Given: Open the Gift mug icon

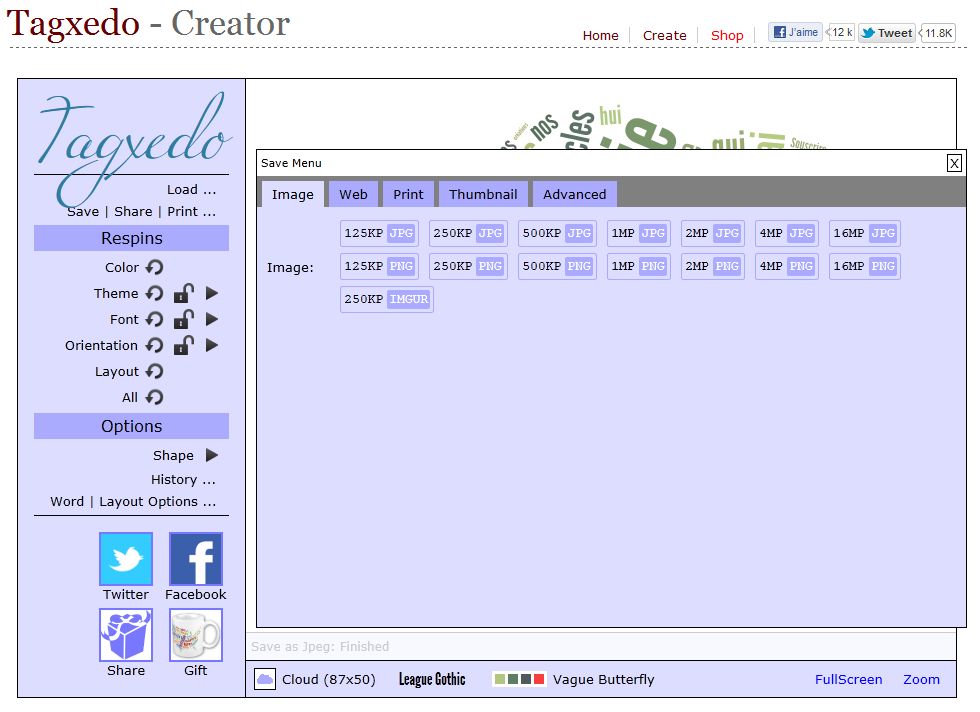Looking at the screenshot, I should click(x=196, y=635).
